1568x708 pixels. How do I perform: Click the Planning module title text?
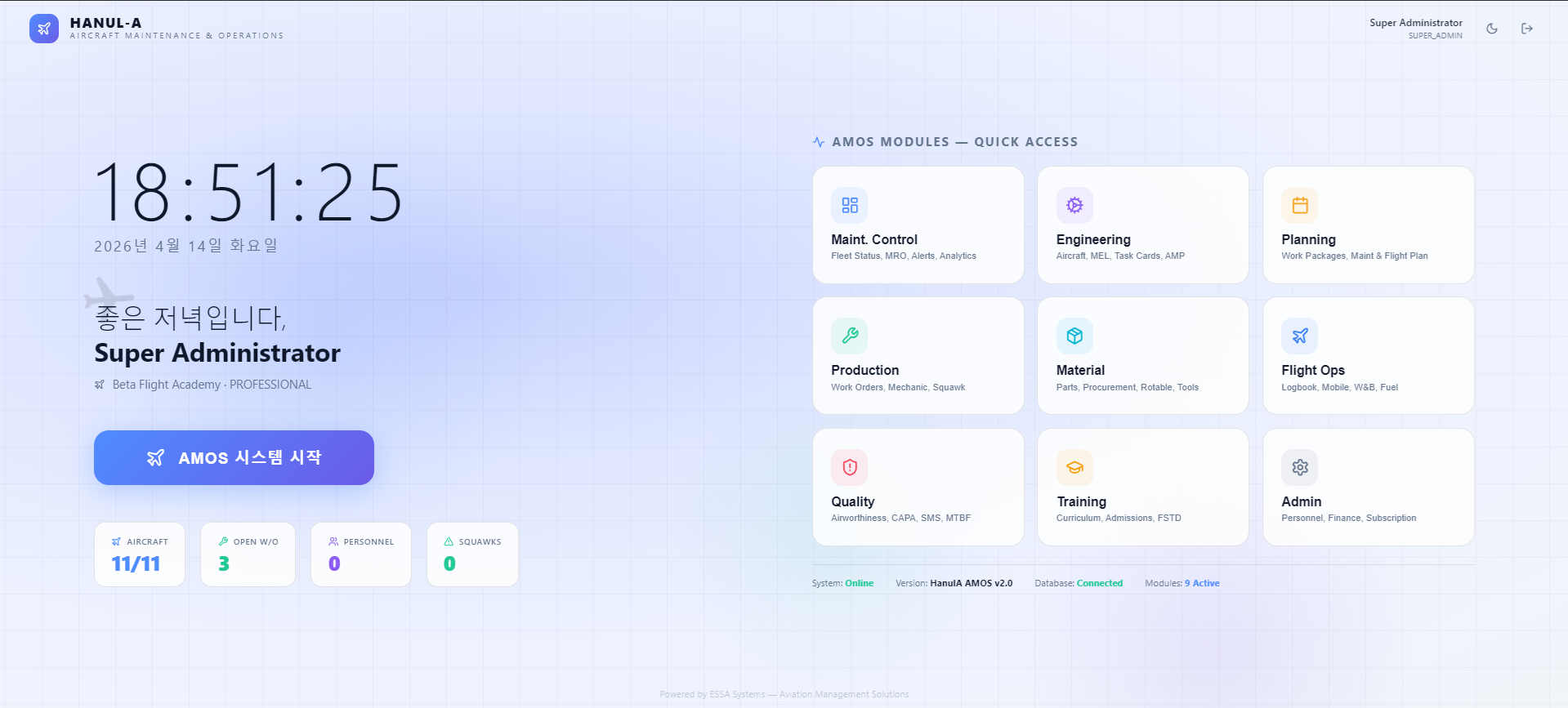(1308, 239)
